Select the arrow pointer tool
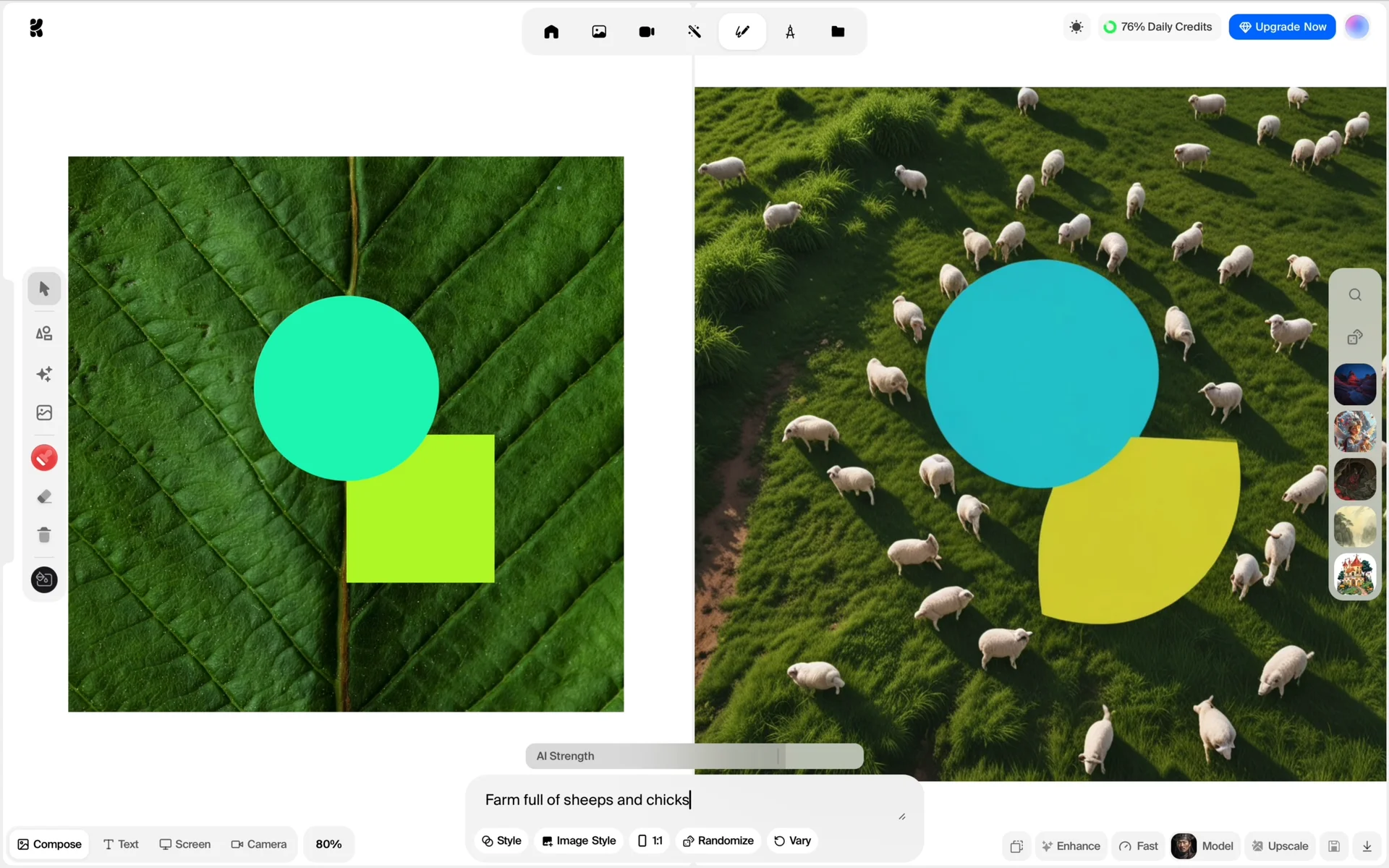The height and width of the screenshot is (868, 1389). [x=44, y=289]
